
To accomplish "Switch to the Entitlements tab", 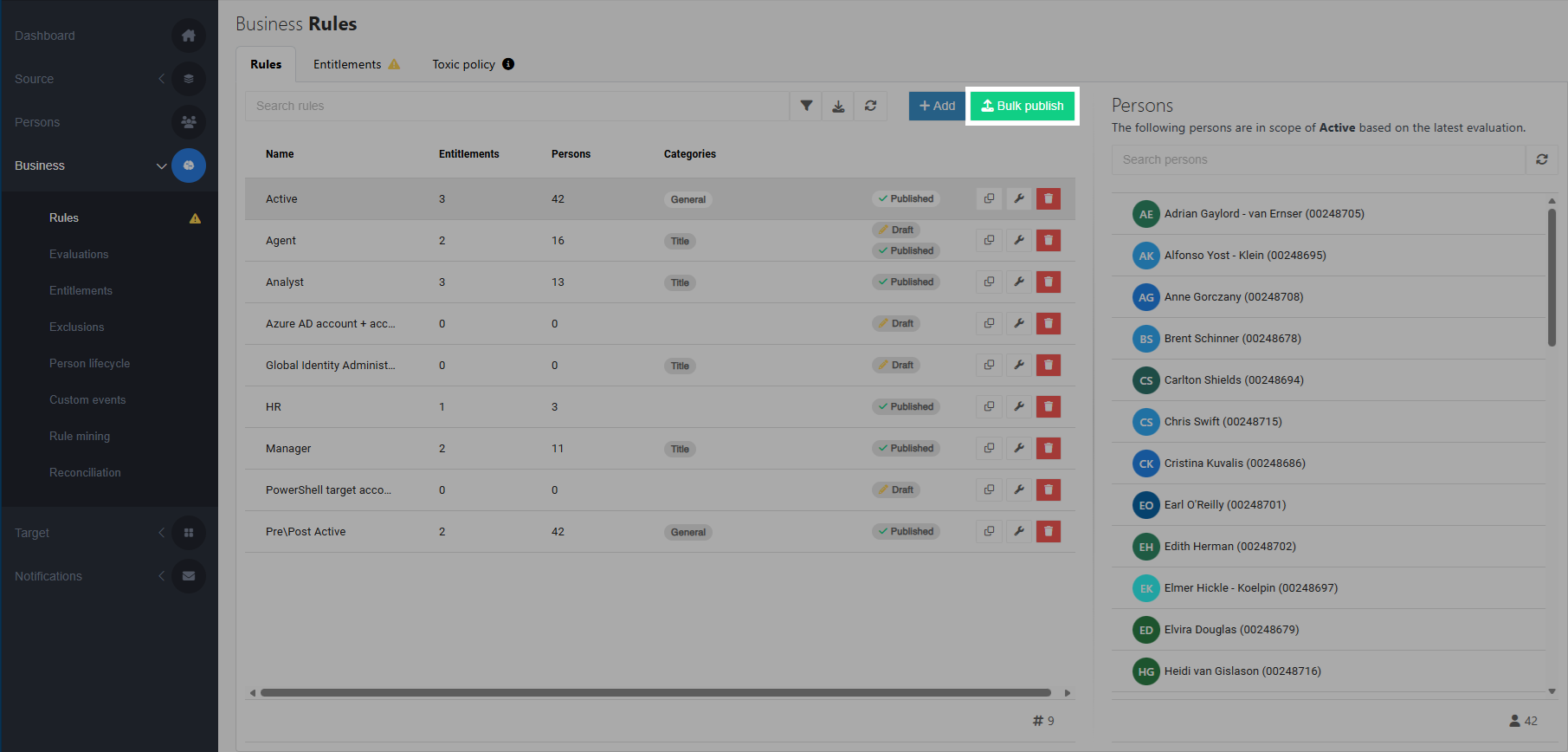I will [x=356, y=64].
